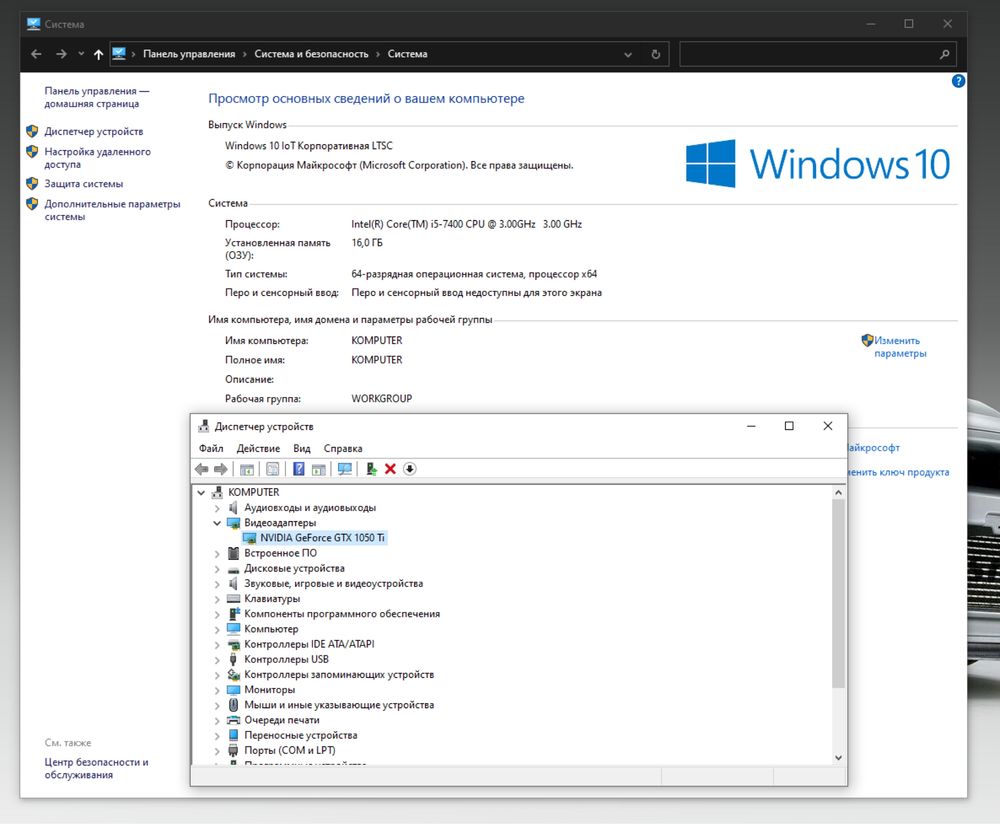Click Forward arrow in System window navigation
1000x824 pixels.
tap(61, 54)
